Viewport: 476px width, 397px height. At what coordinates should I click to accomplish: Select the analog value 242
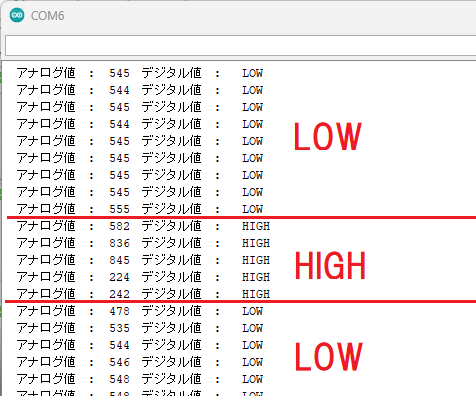[x=119, y=294]
